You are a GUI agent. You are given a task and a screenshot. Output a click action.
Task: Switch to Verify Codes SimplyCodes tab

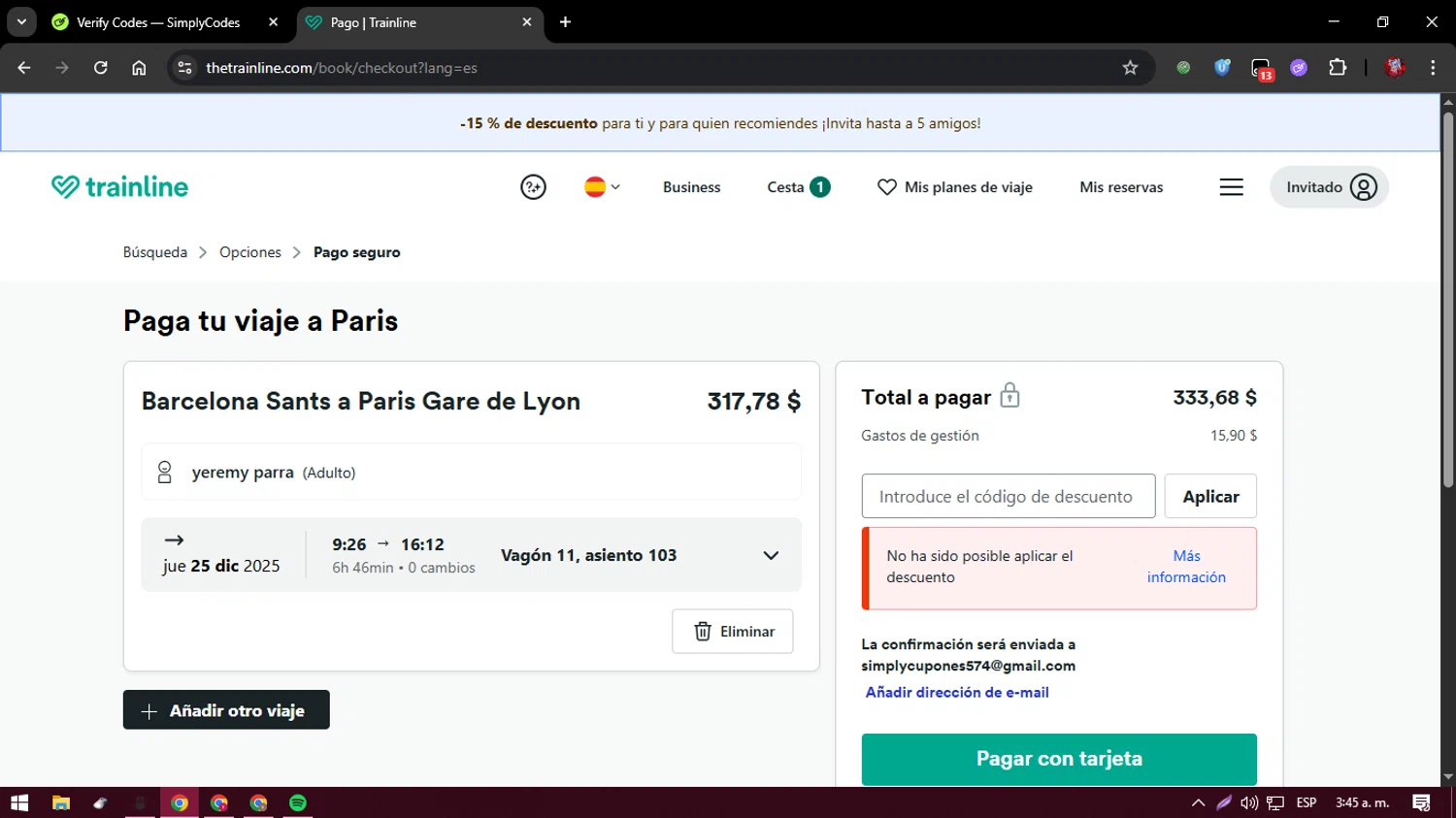pos(157,22)
